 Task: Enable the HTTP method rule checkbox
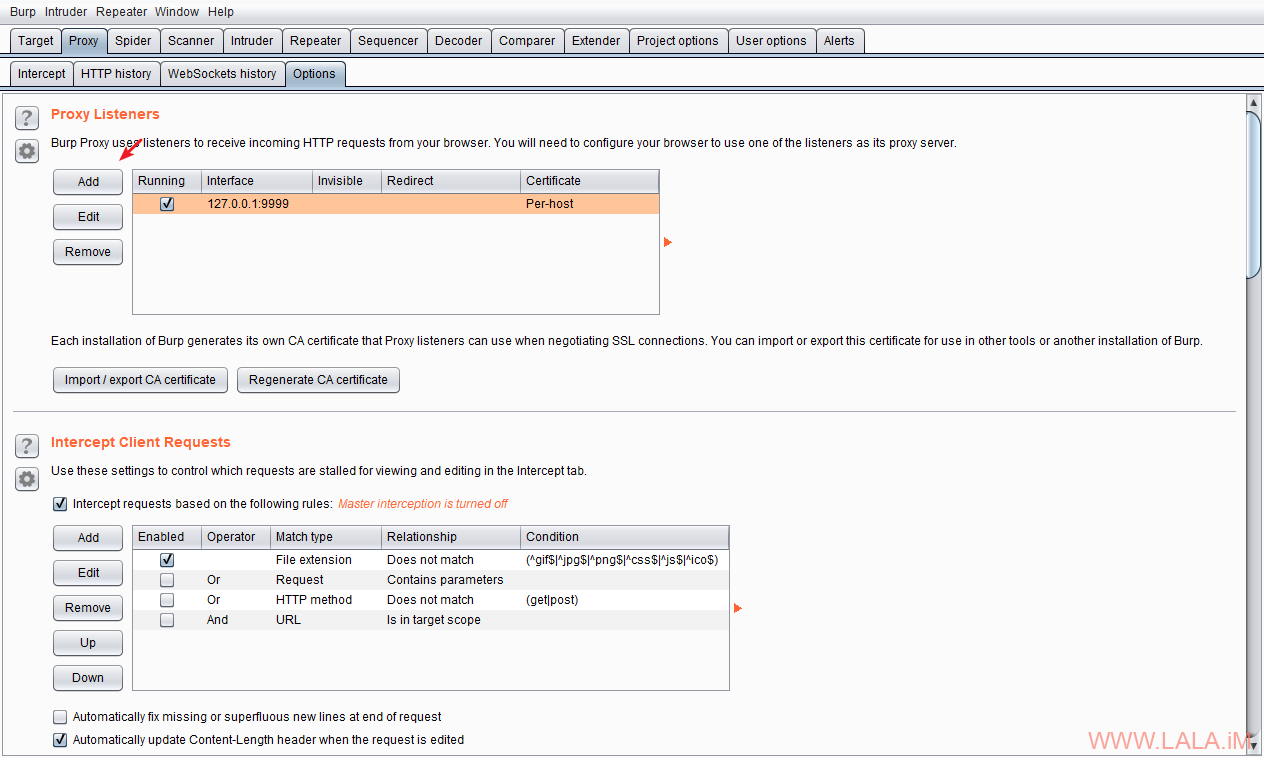pyautogui.click(x=167, y=600)
